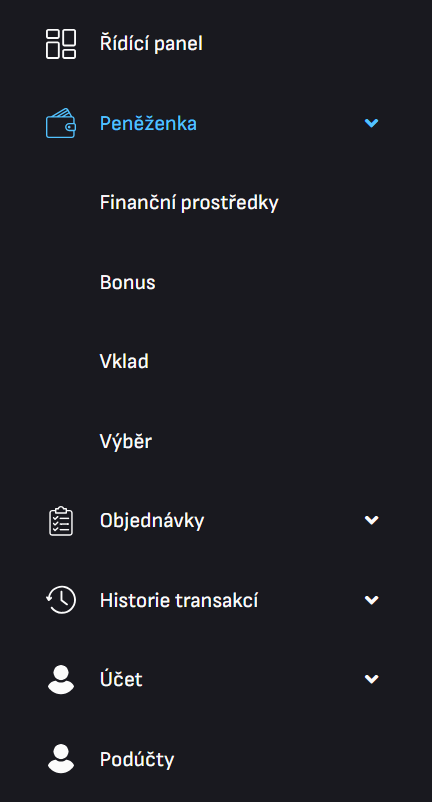Click the blue wallet icon

click(61, 123)
